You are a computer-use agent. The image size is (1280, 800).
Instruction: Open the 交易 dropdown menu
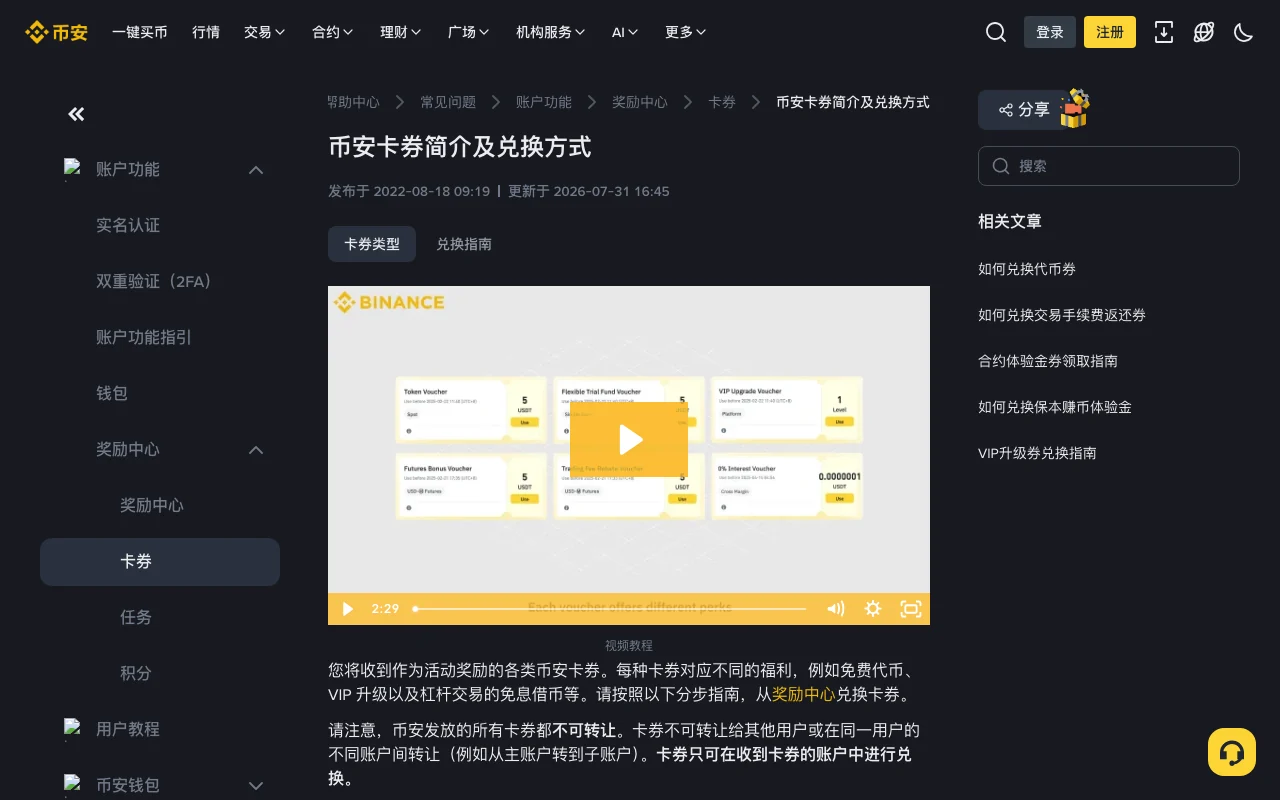pyautogui.click(x=265, y=32)
